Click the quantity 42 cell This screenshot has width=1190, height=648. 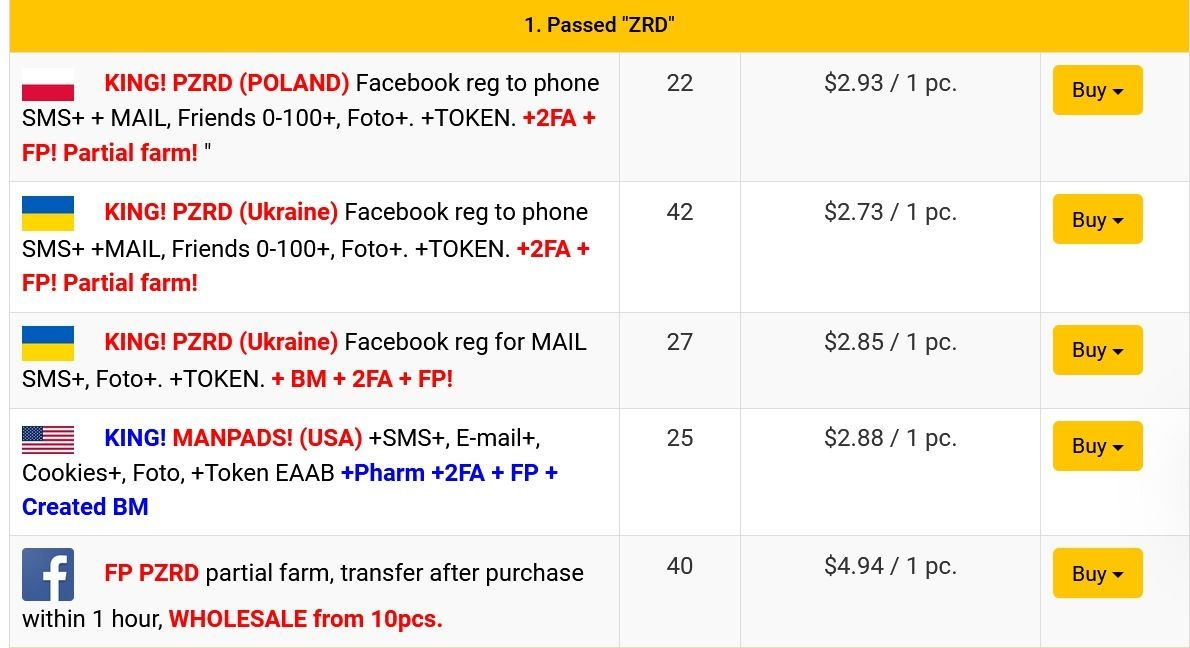click(x=680, y=212)
